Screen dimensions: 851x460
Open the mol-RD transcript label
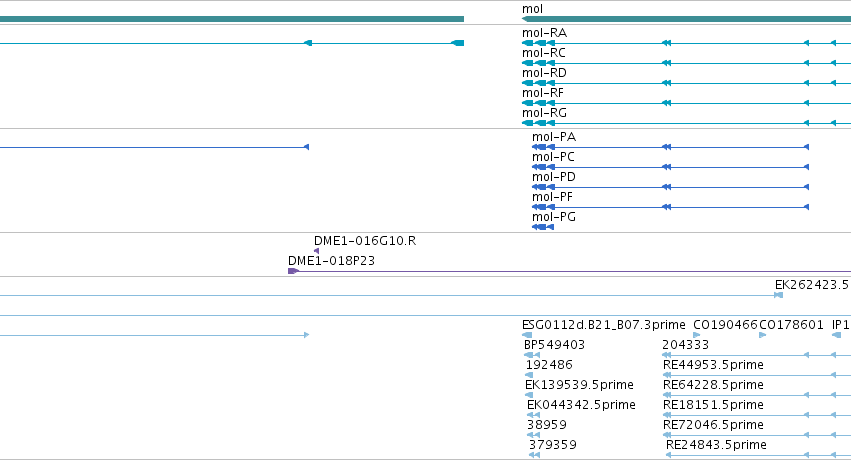(544, 73)
